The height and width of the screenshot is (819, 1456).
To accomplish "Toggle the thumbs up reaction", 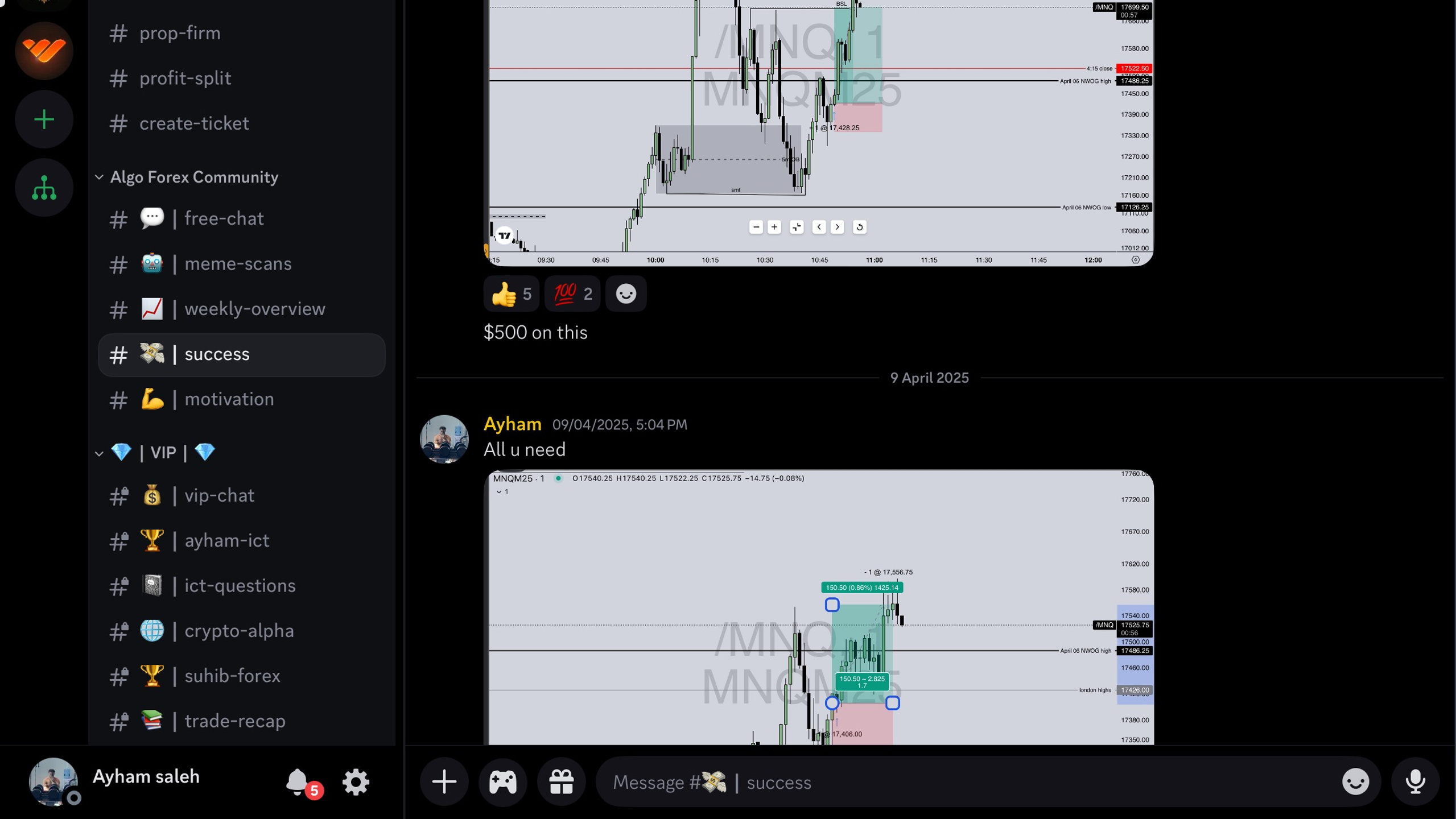I will tap(511, 294).
